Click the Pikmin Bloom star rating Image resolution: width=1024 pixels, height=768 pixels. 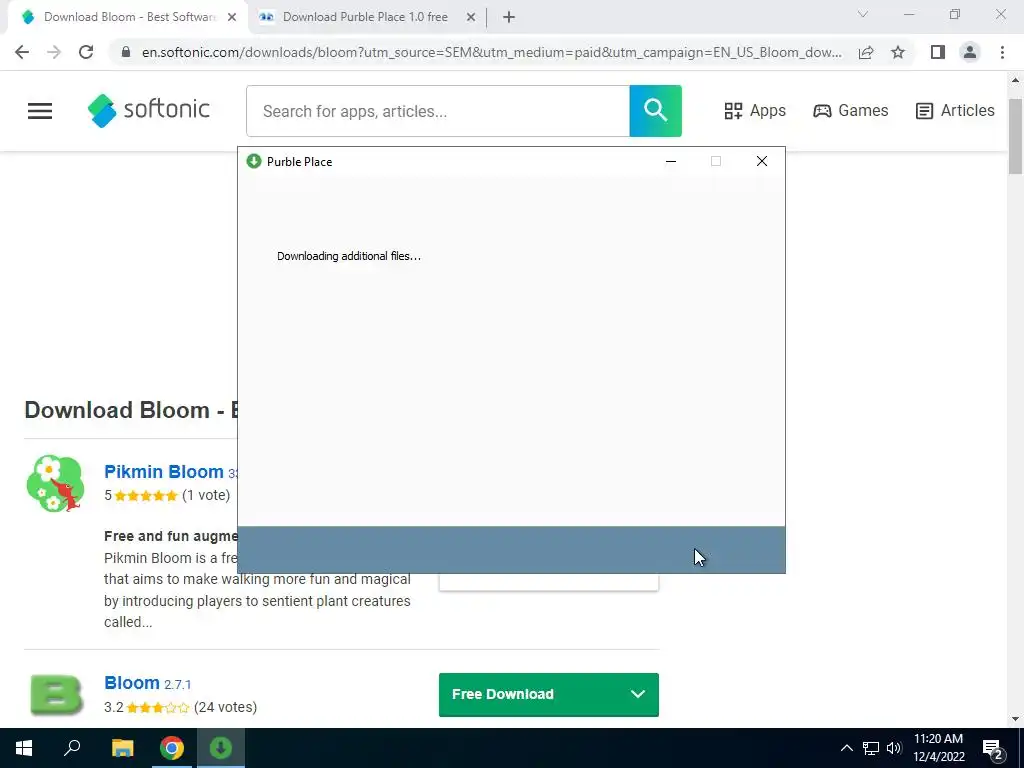tap(146, 496)
